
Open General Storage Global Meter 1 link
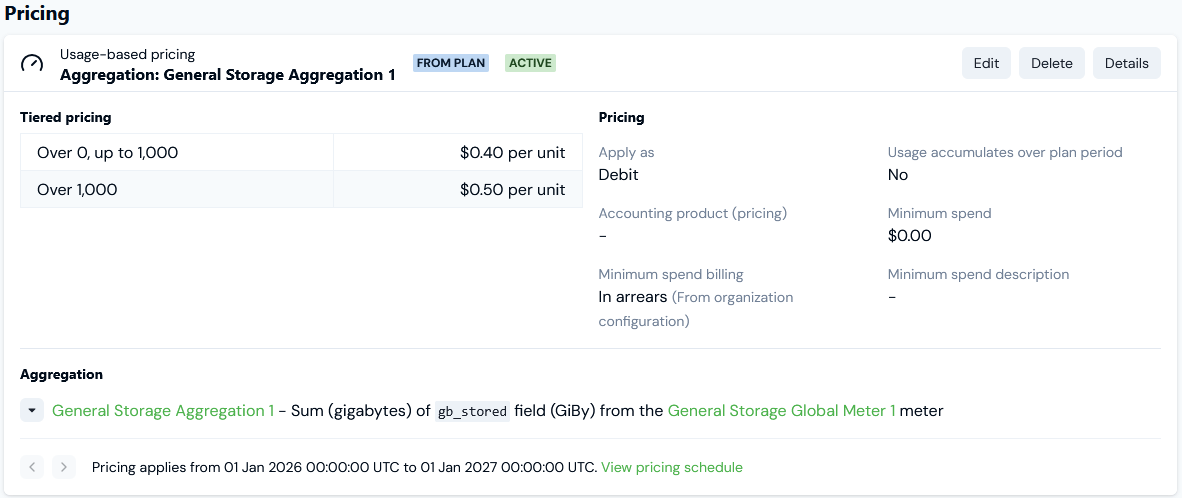tap(782, 411)
